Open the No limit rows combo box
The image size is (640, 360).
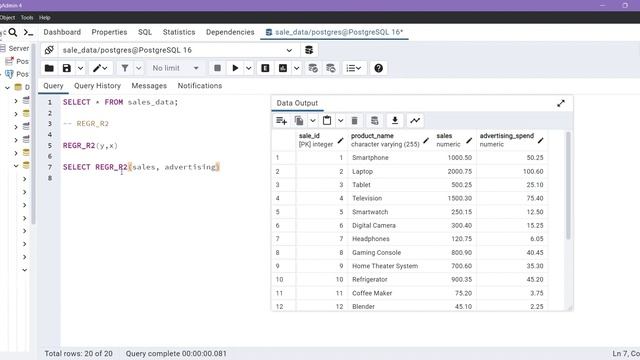coord(176,68)
